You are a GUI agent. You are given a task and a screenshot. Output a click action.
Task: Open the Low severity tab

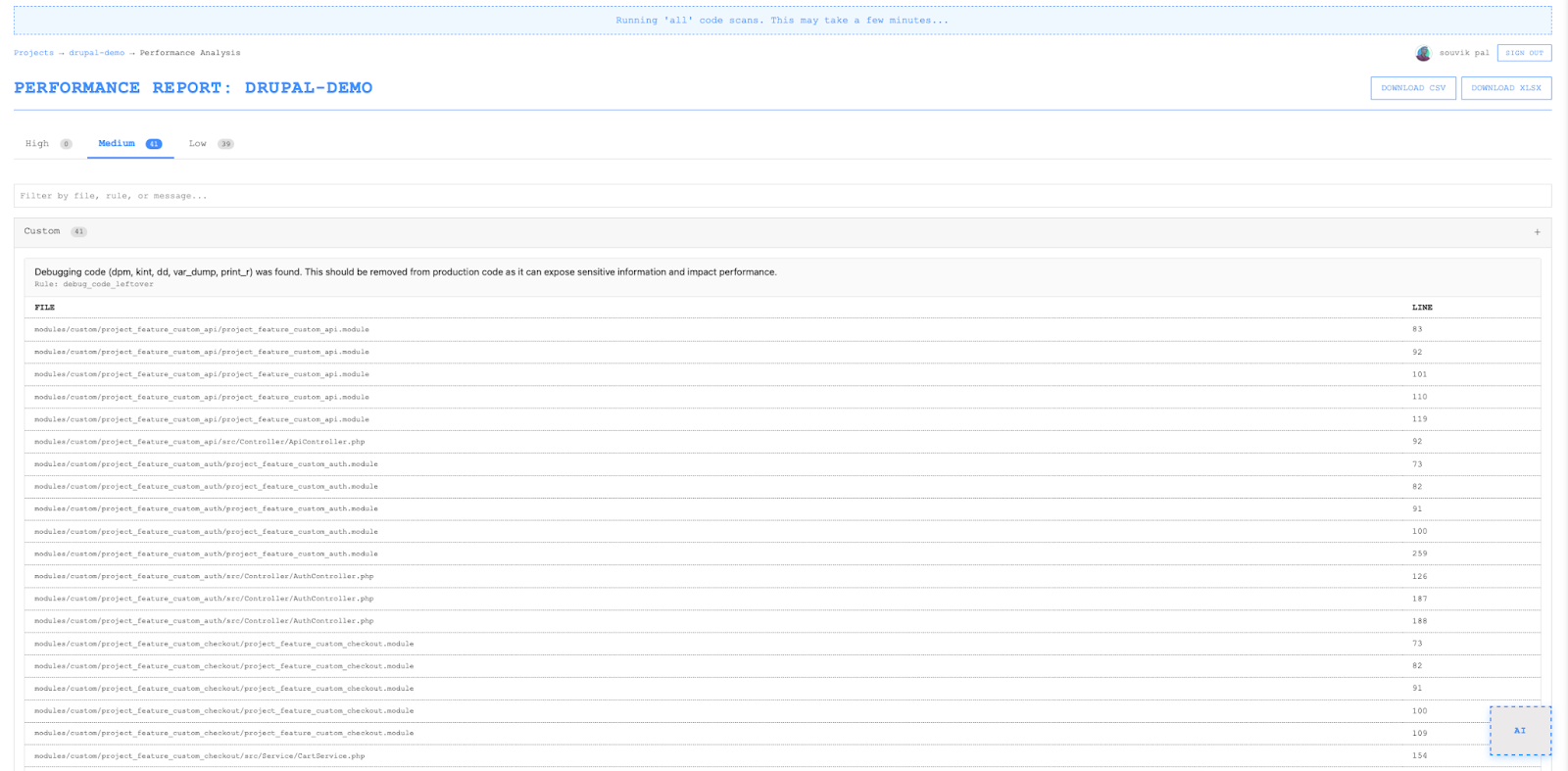pos(211,144)
